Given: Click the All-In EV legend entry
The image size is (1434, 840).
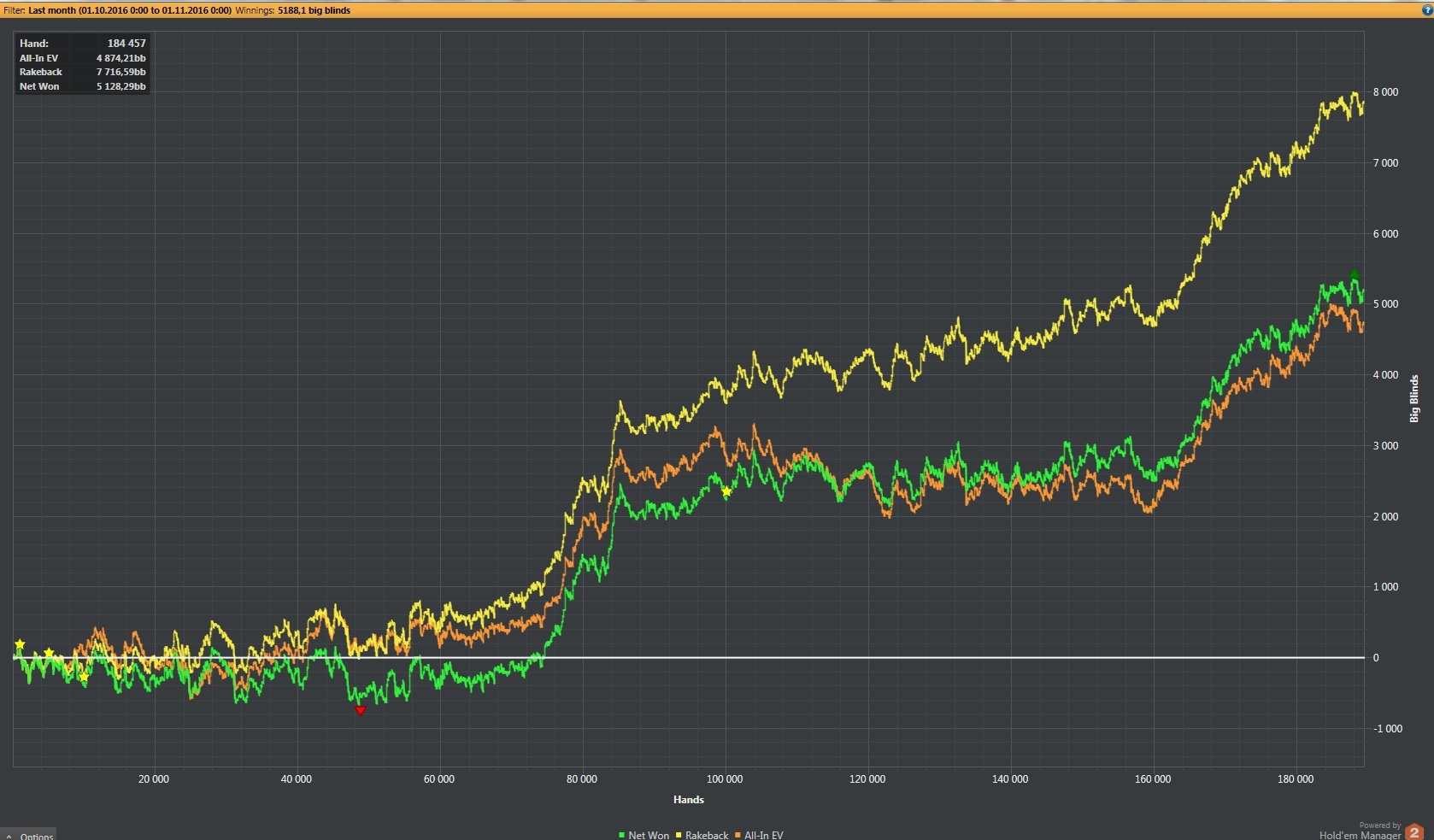Looking at the screenshot, I should pyautogui.click(x=759, y=835).
